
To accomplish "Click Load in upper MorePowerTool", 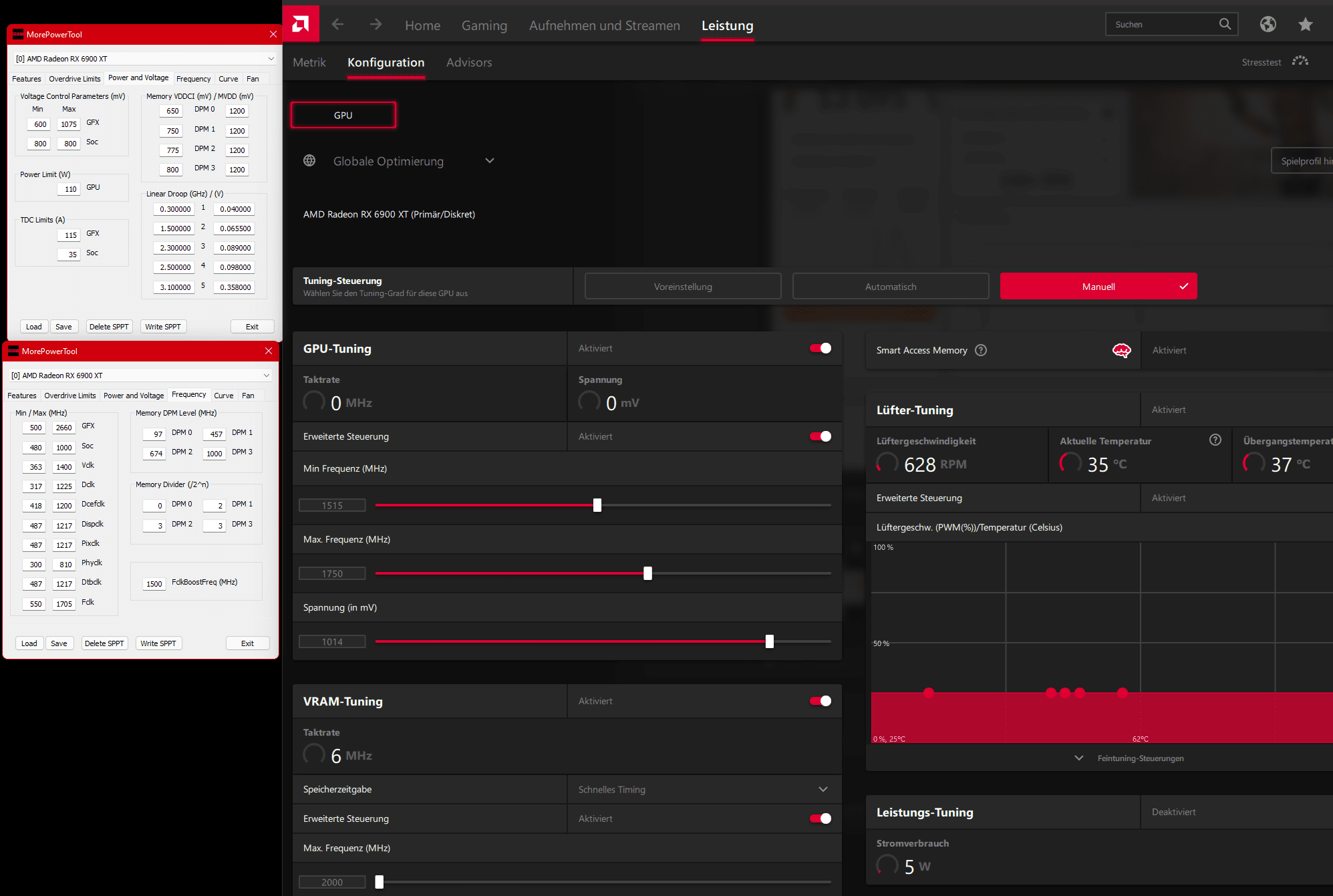I will tap(33, 327).
